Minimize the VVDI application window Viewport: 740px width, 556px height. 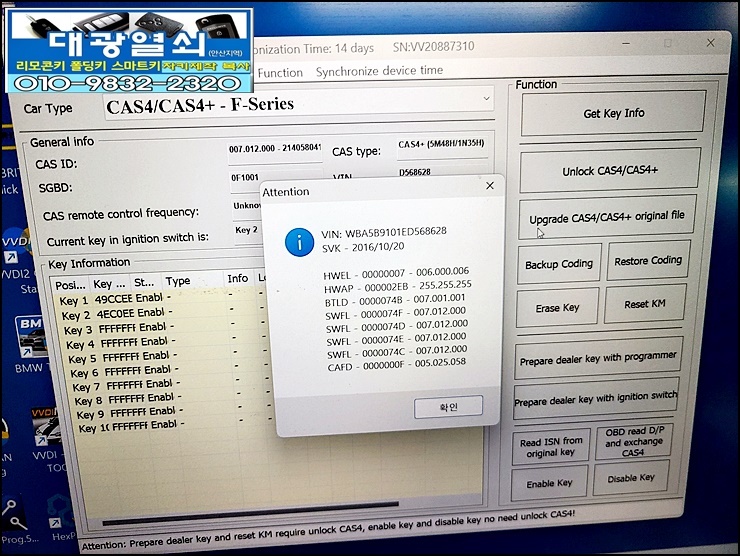(x=626, y=44)
